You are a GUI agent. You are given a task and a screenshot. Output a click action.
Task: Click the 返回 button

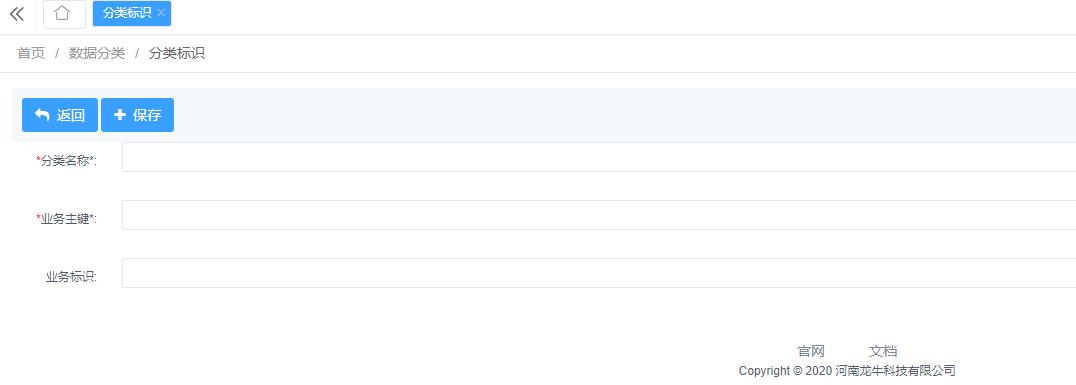[x=60, y=115]
